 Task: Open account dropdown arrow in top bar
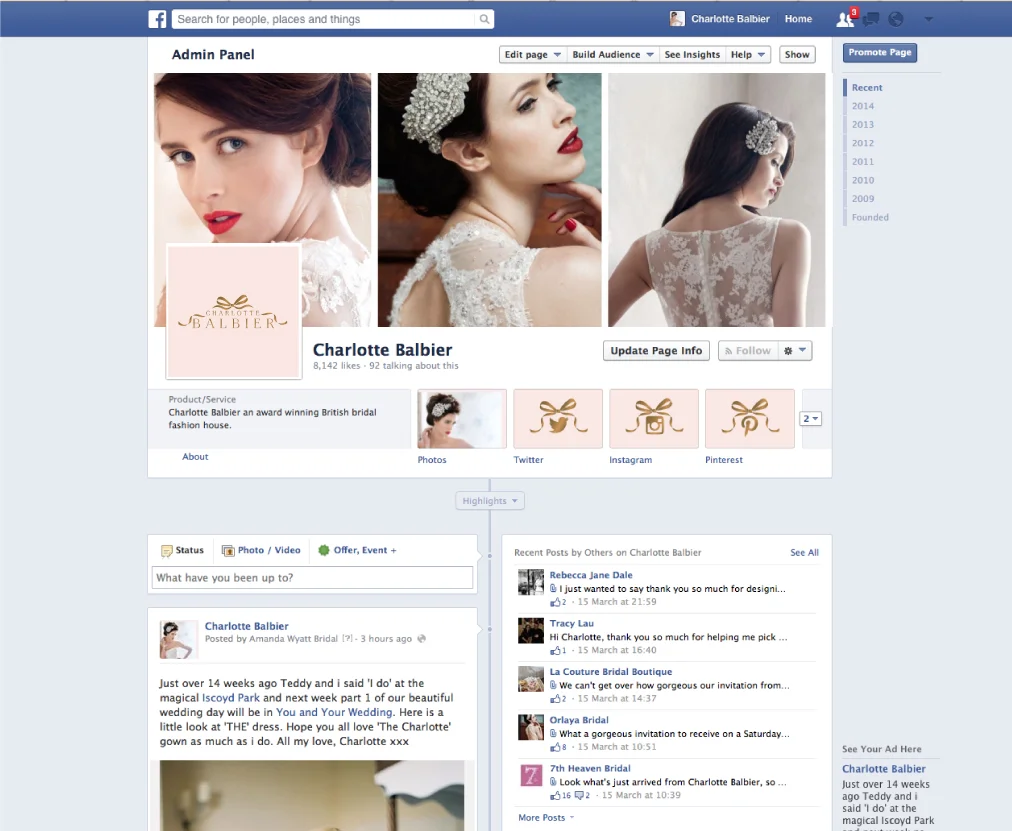tap(928, 19)
